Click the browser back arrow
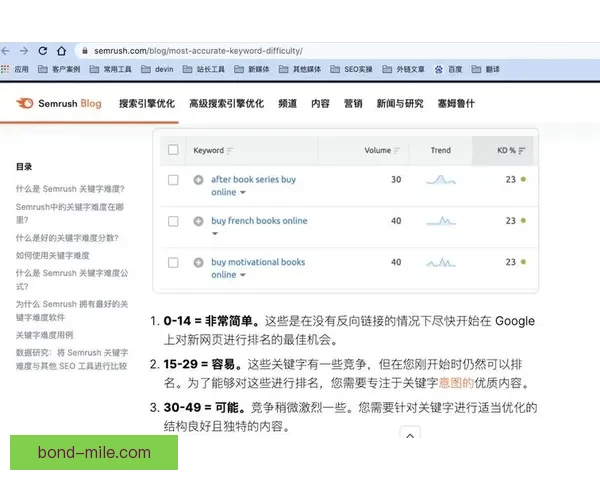The width and height of the screenshot is (600, 480). 5,51
